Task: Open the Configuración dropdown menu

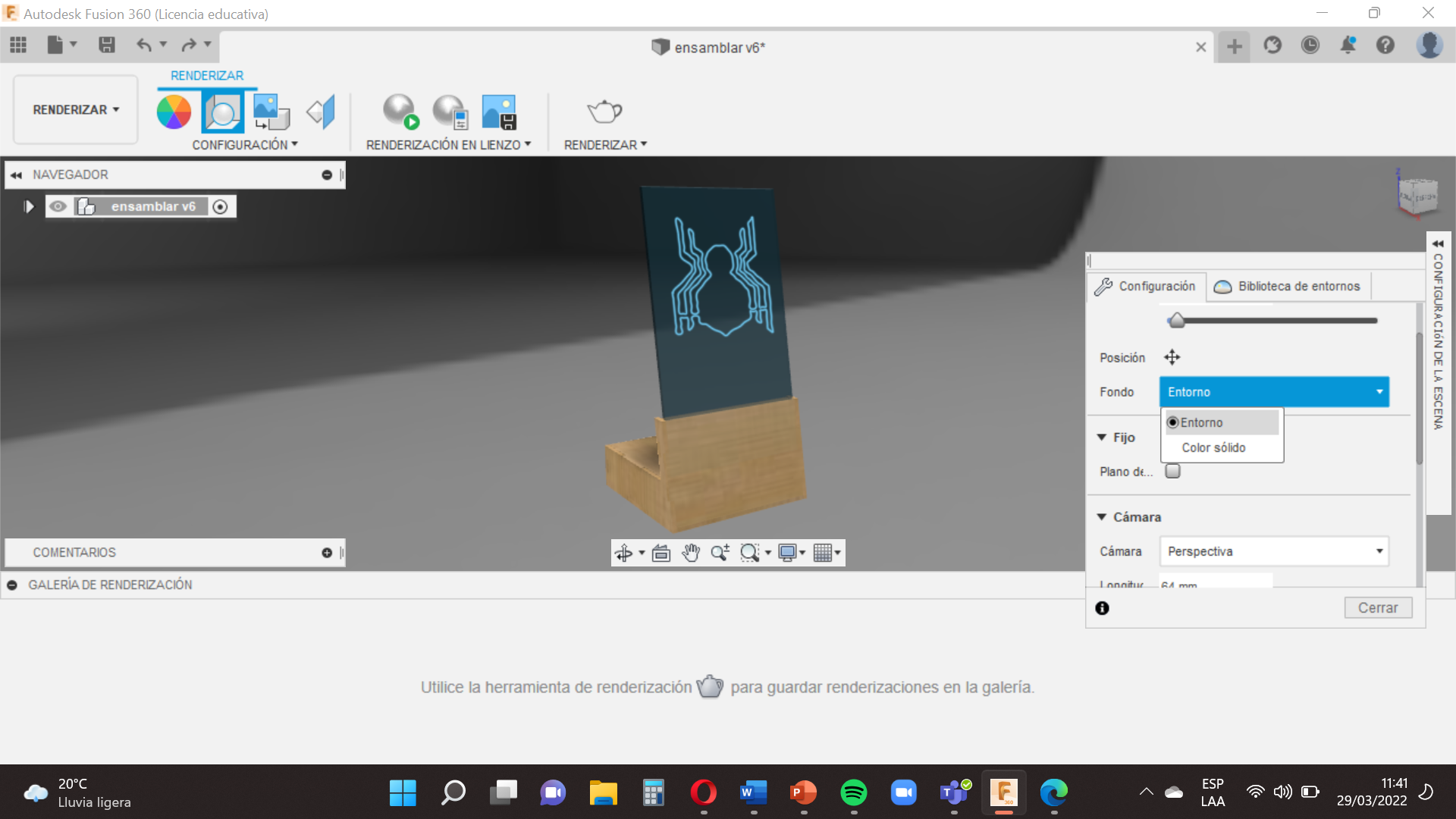Action: coord(245,145)
